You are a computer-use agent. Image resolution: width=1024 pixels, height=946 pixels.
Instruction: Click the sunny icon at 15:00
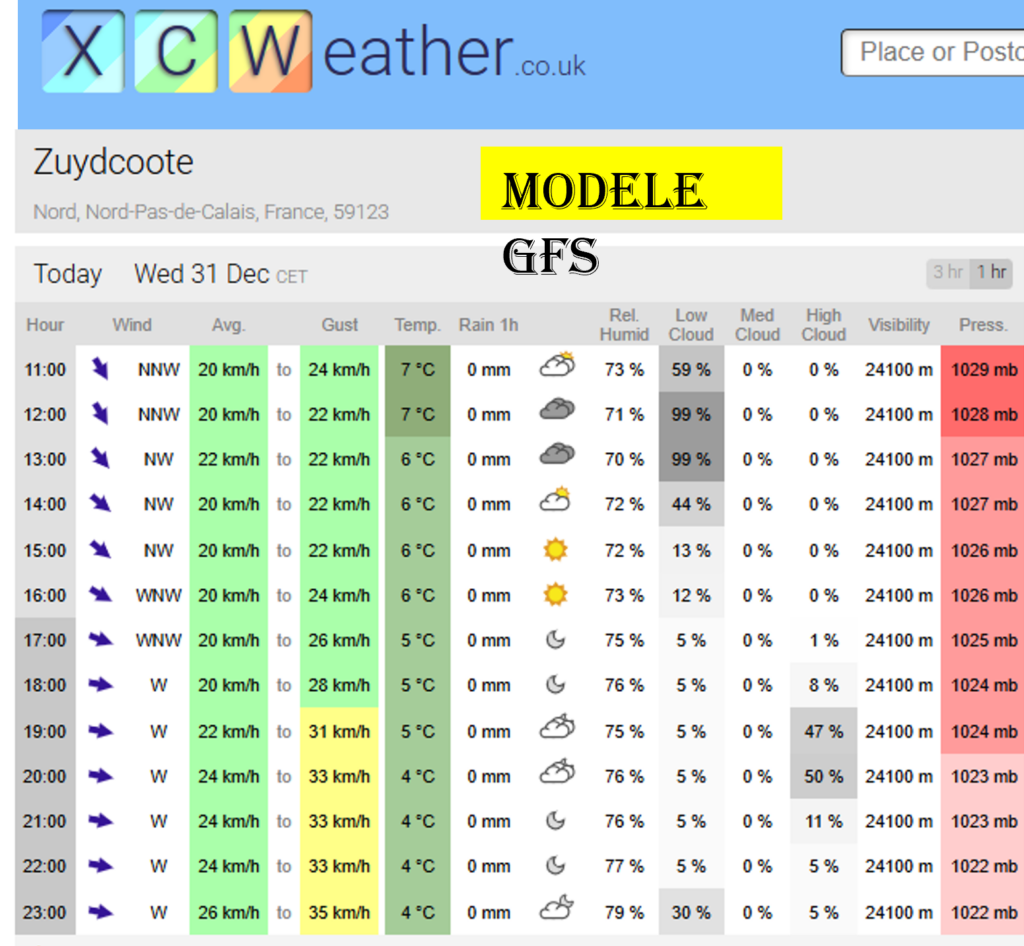555,550
